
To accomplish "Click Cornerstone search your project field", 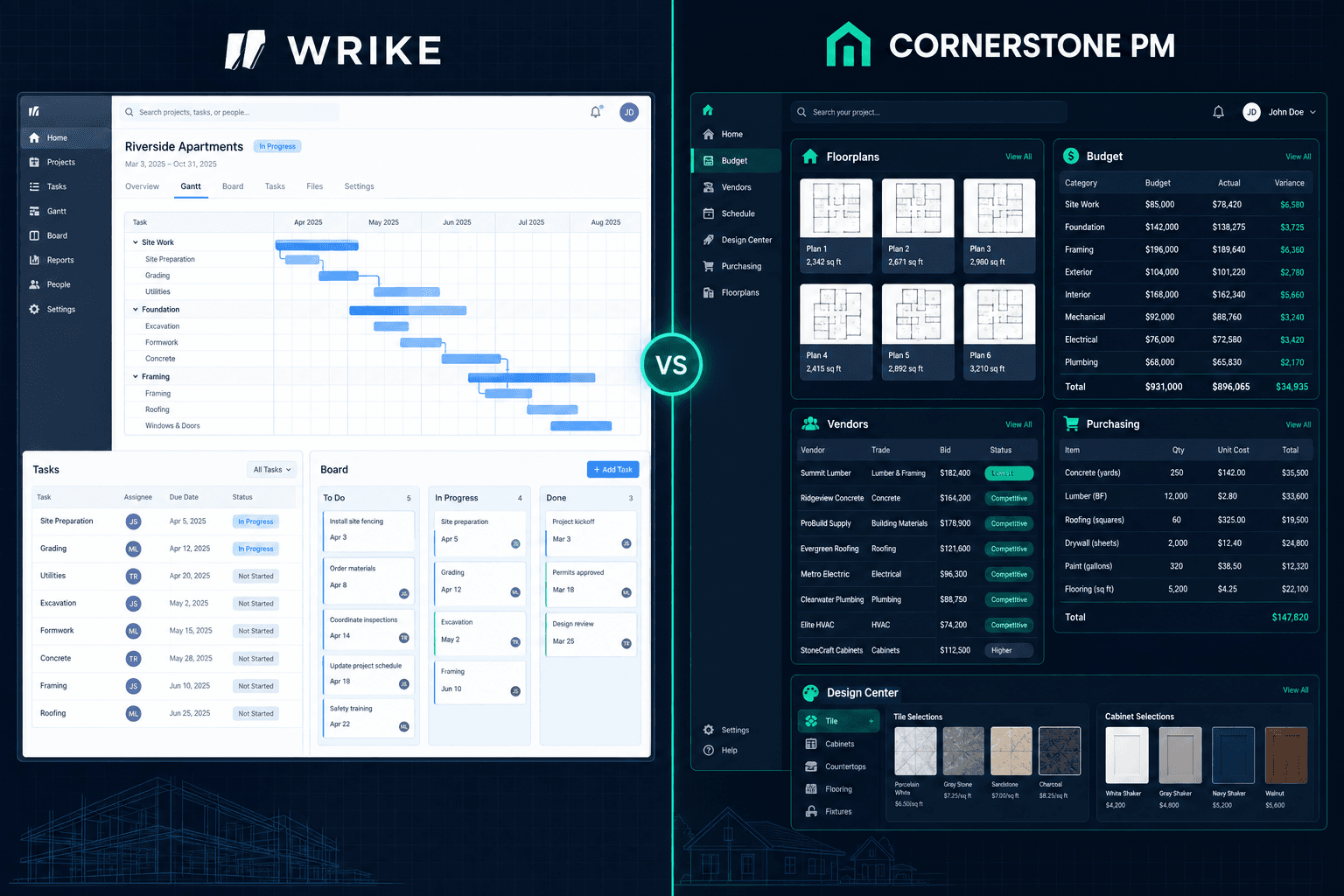I will click(928, 112).
